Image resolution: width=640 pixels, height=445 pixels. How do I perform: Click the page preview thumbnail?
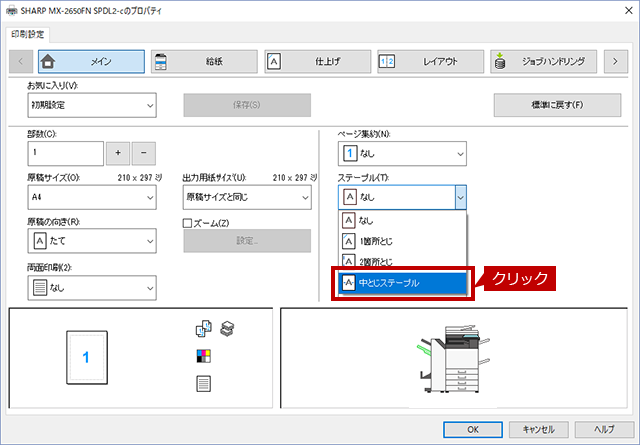tap(87, 358)
